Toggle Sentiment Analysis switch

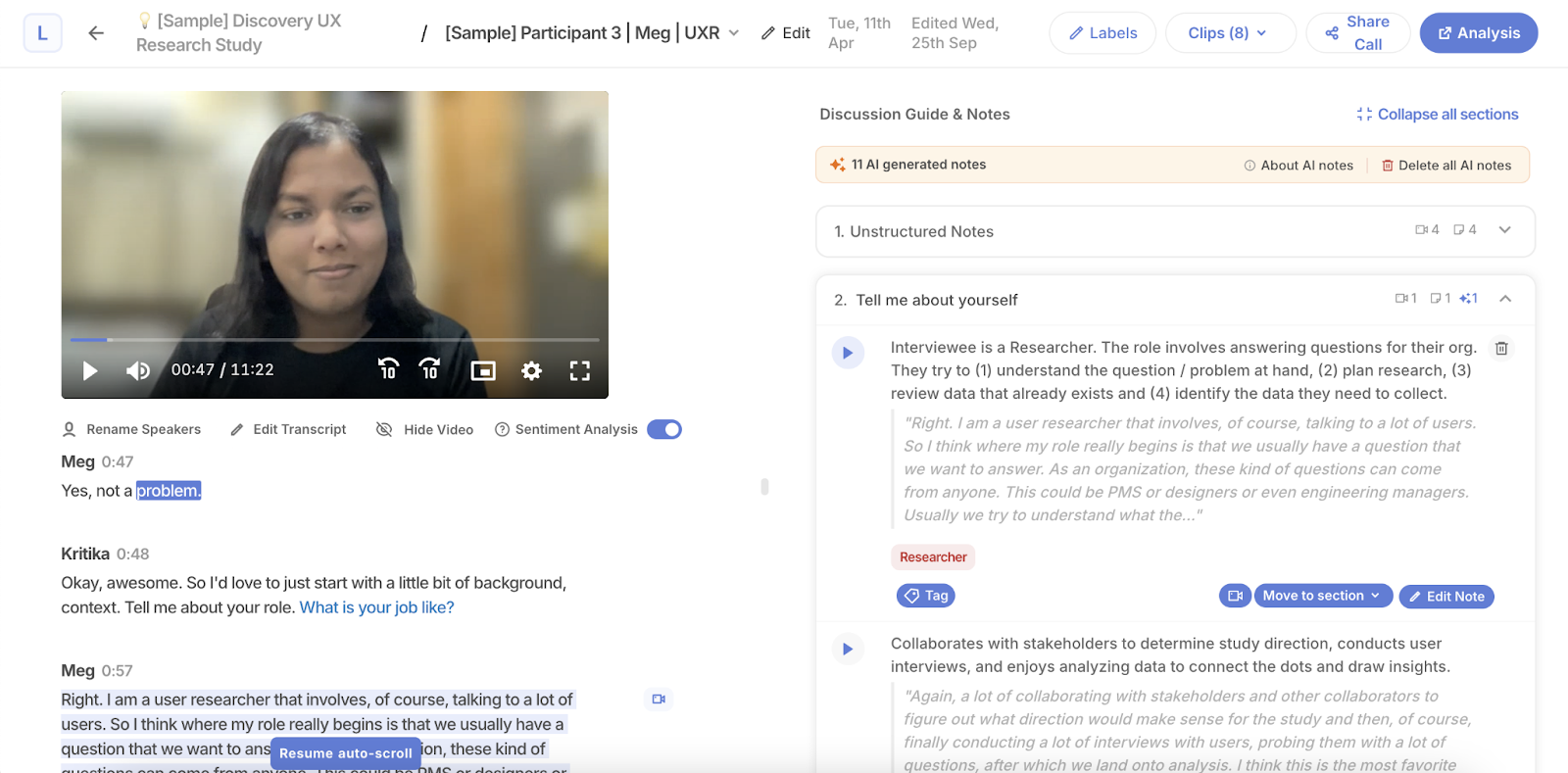click(x=664, y=429)
